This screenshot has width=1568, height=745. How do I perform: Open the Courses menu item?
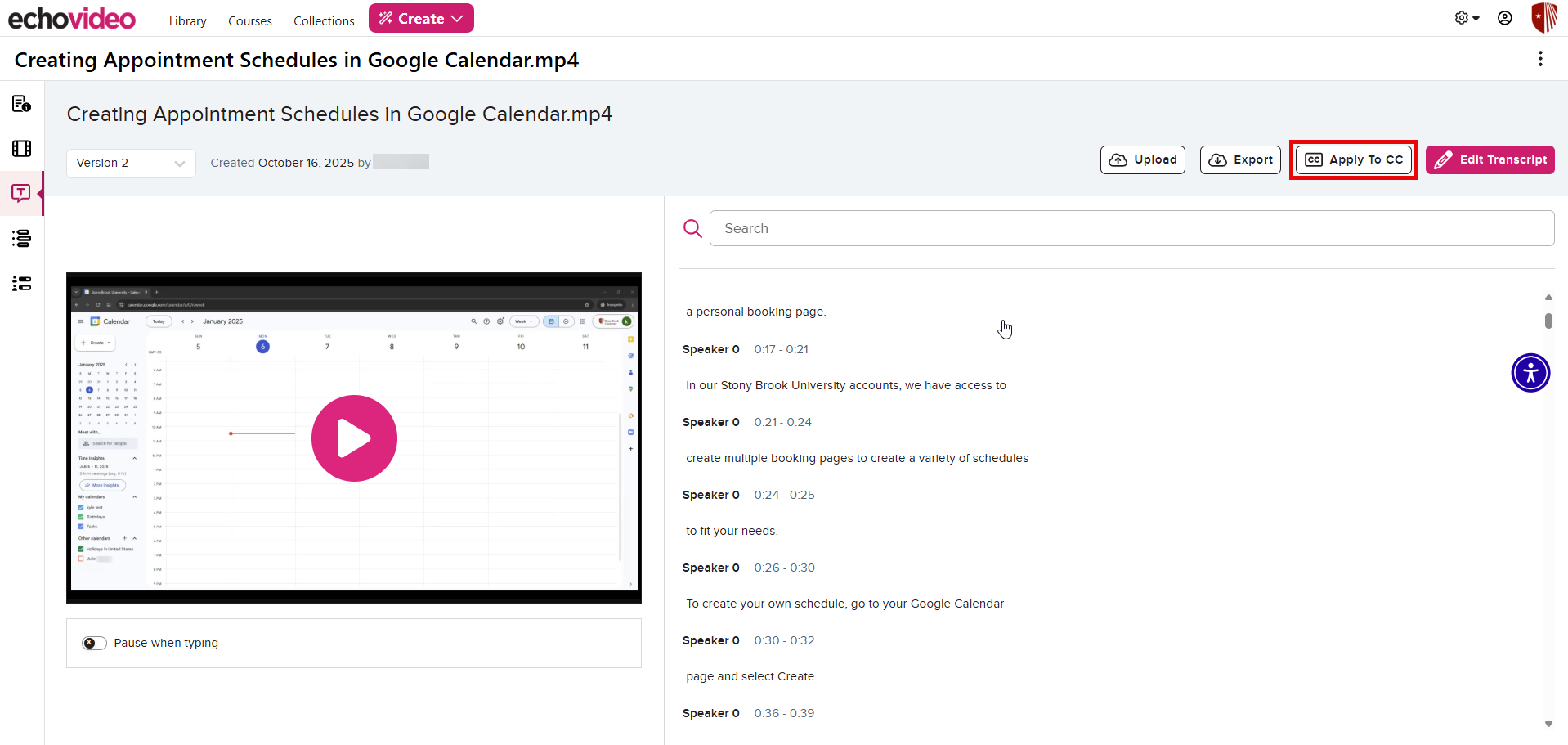click(x=249, y=21)
